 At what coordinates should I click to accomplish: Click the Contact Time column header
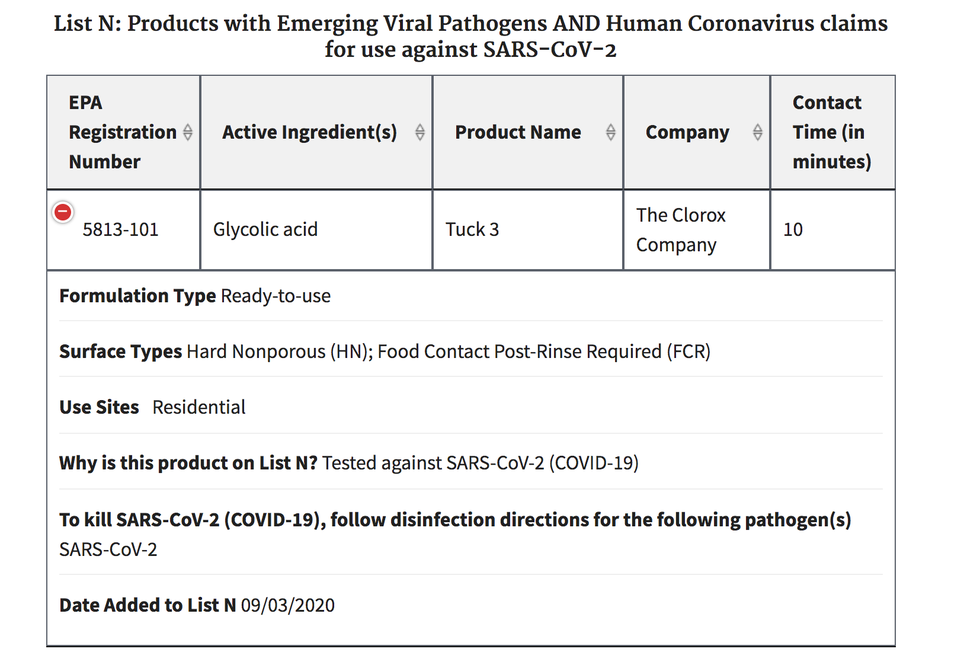pos(833,133)
